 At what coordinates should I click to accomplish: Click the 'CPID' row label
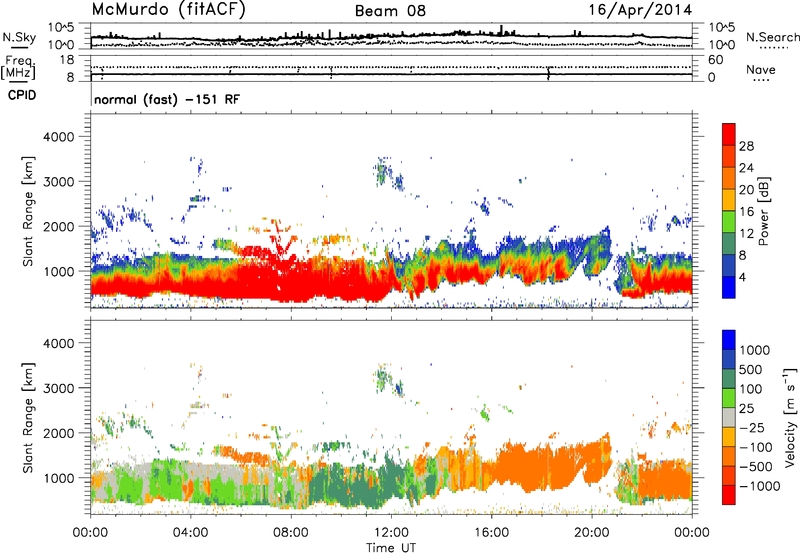click(22, 95)
